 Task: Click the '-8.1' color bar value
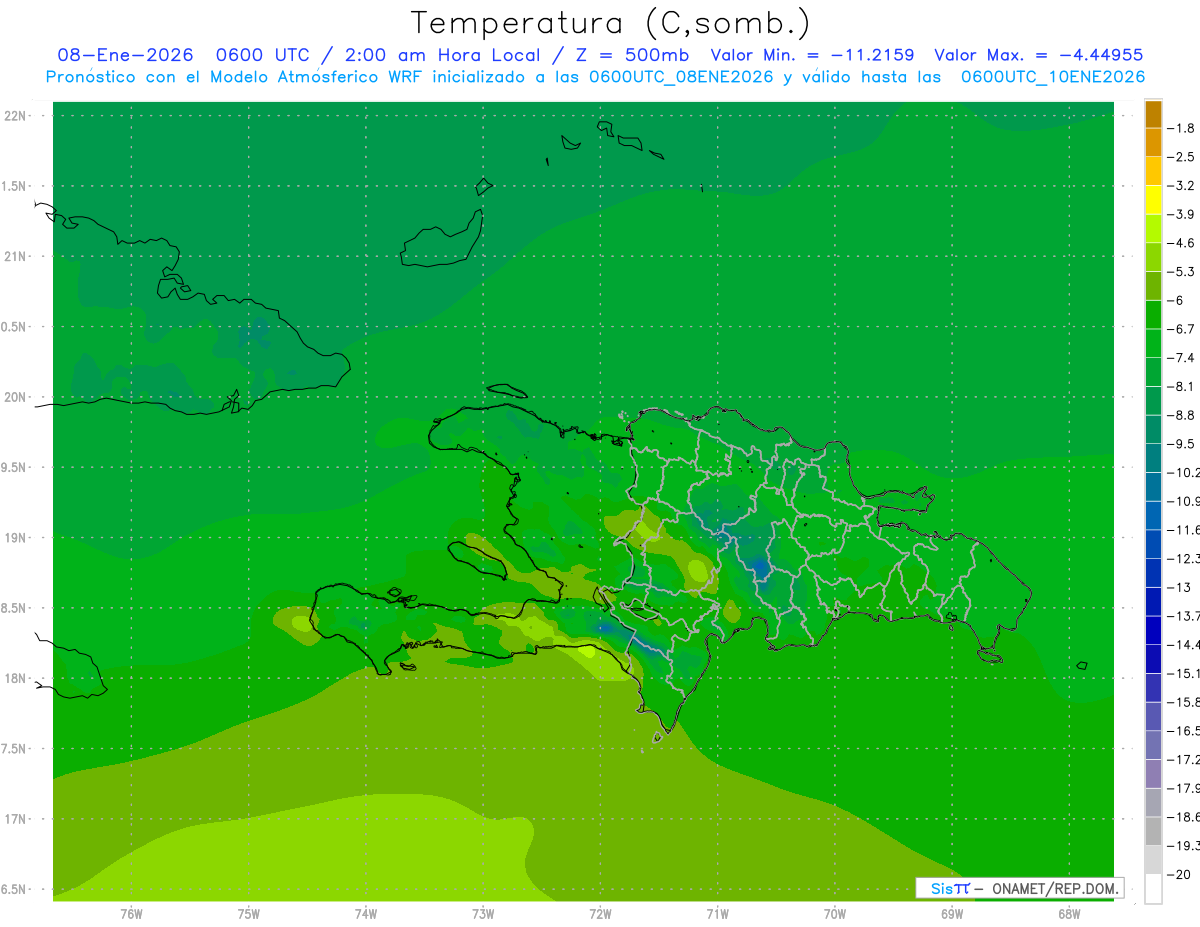tap(1181, 386)
